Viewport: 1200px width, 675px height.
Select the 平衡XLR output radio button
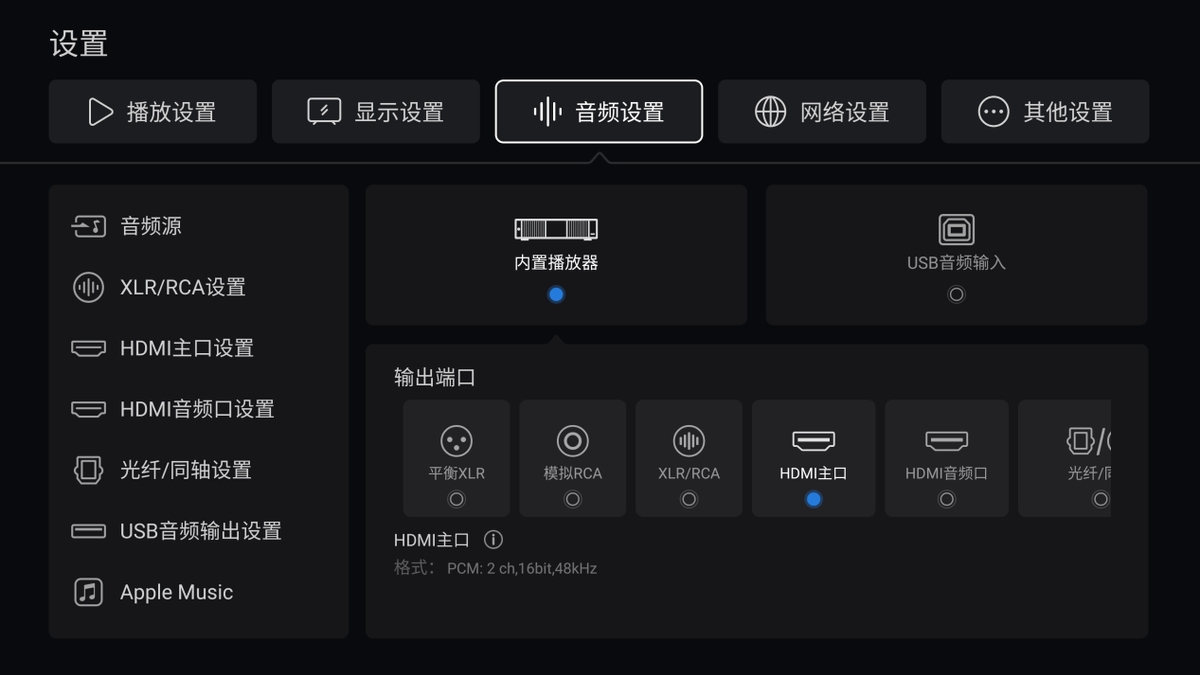(456, 499)
